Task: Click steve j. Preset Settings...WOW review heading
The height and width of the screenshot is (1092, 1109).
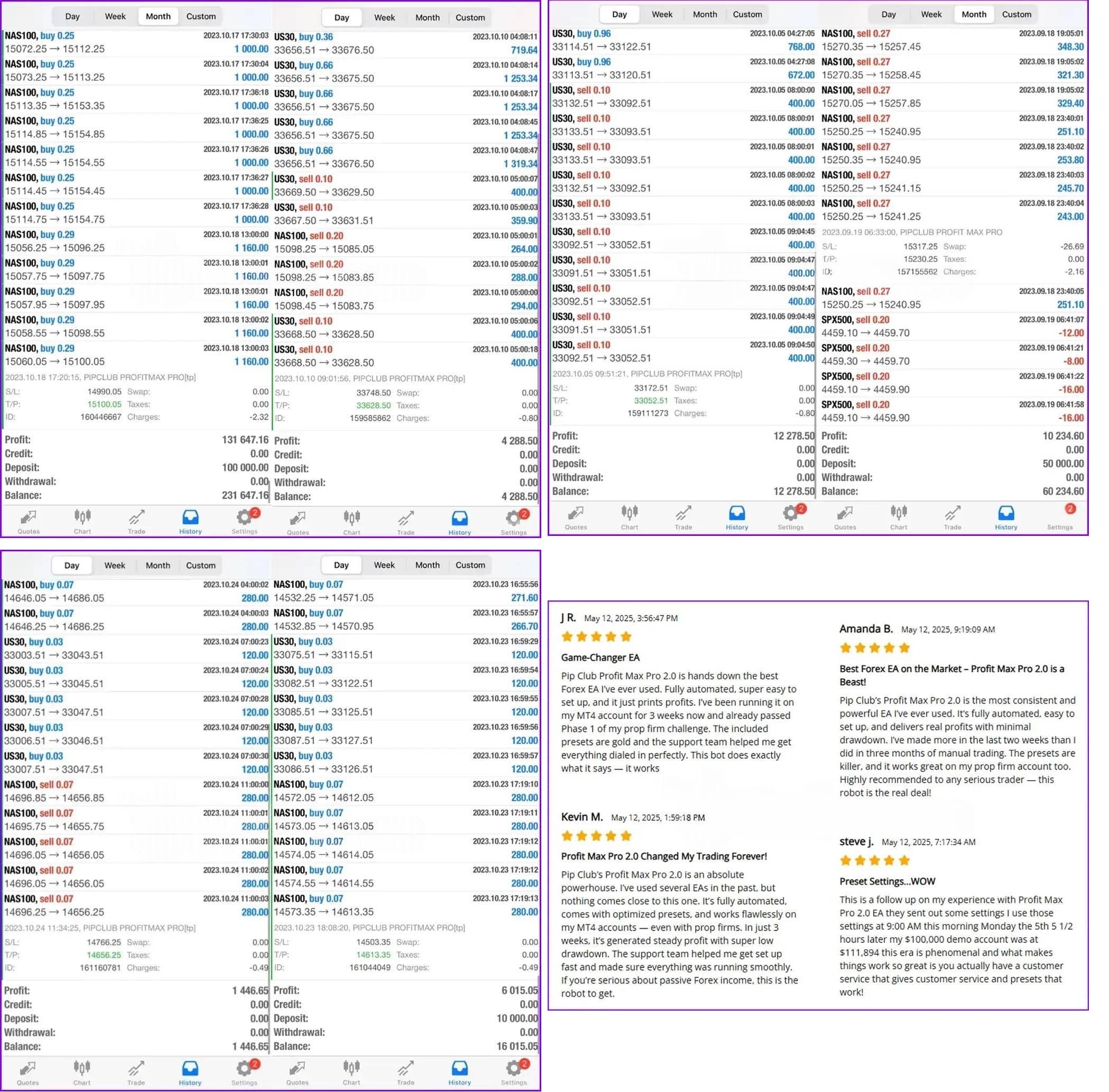Action: pyautogui.click(x=887, y=882)
